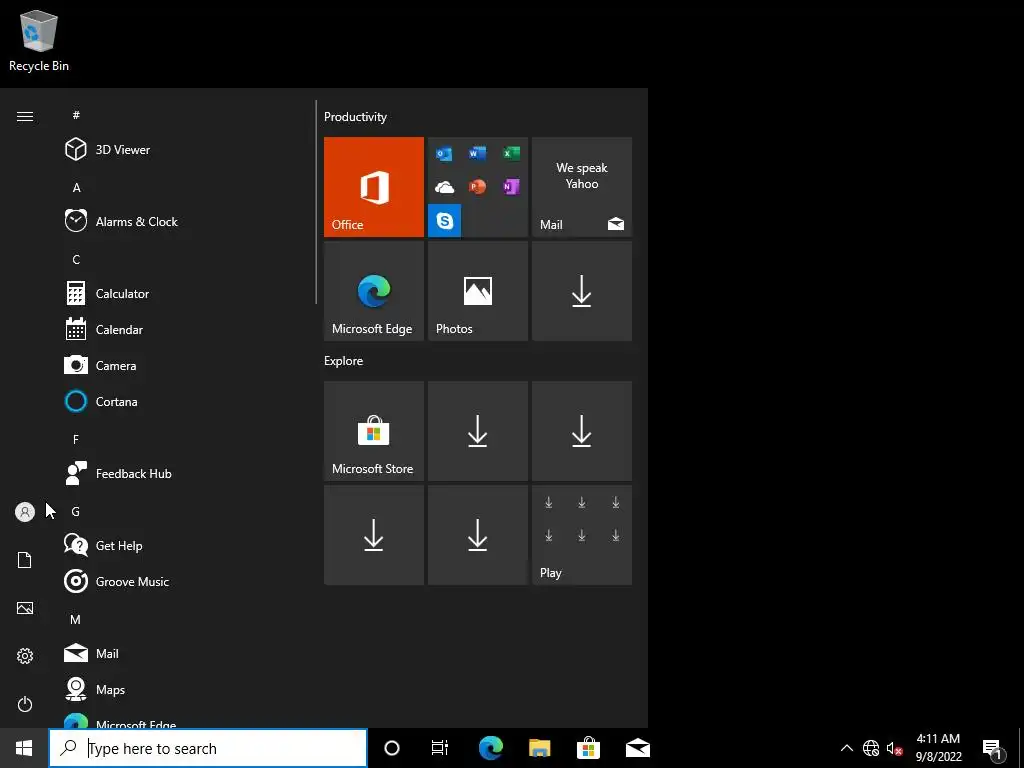Open the Power options button
The image size is (1024, 768).
[25, 704]
